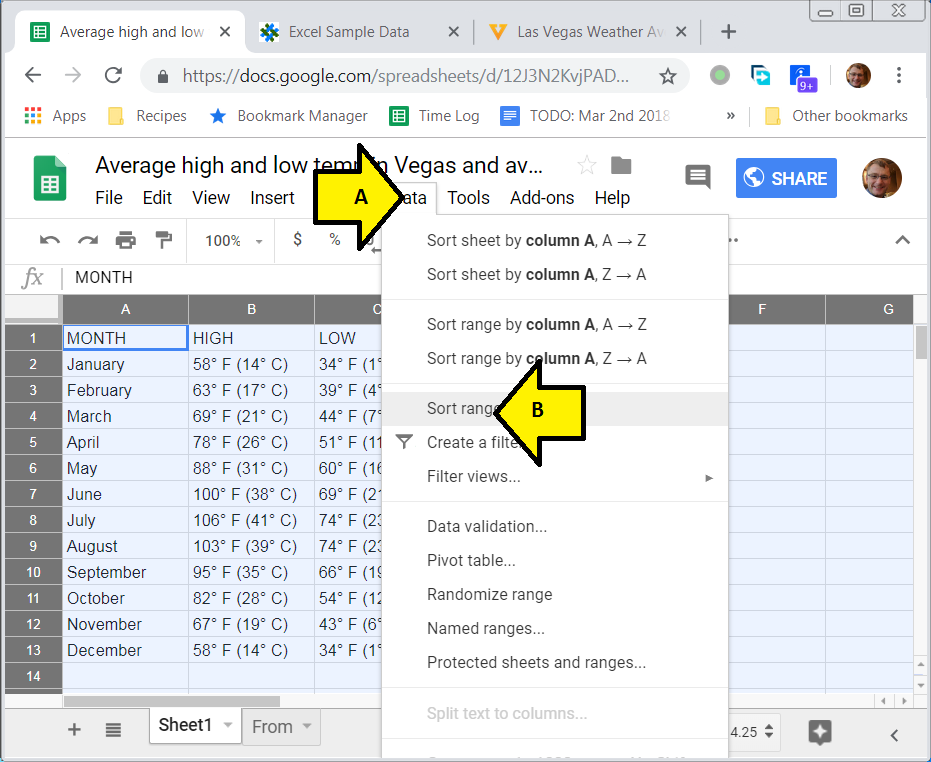Open the View menu

211,198
